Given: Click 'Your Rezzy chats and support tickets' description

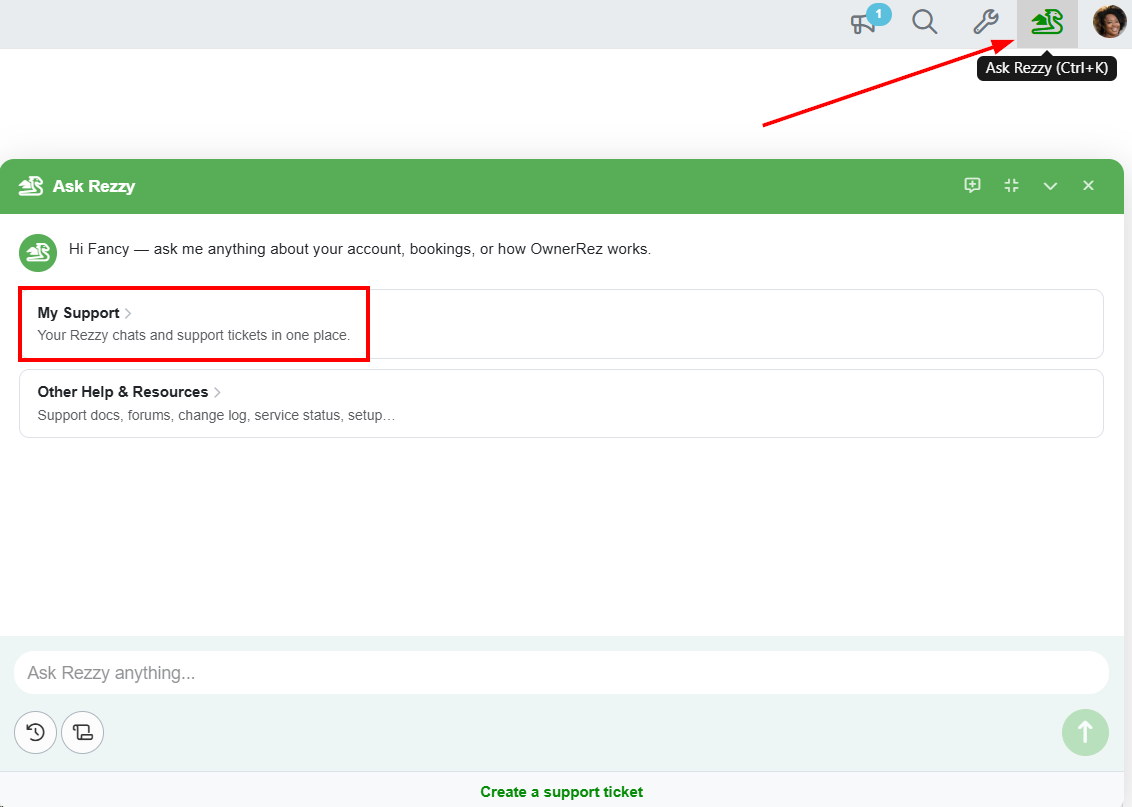Looking at the screenshot, I should coord(193,336).
